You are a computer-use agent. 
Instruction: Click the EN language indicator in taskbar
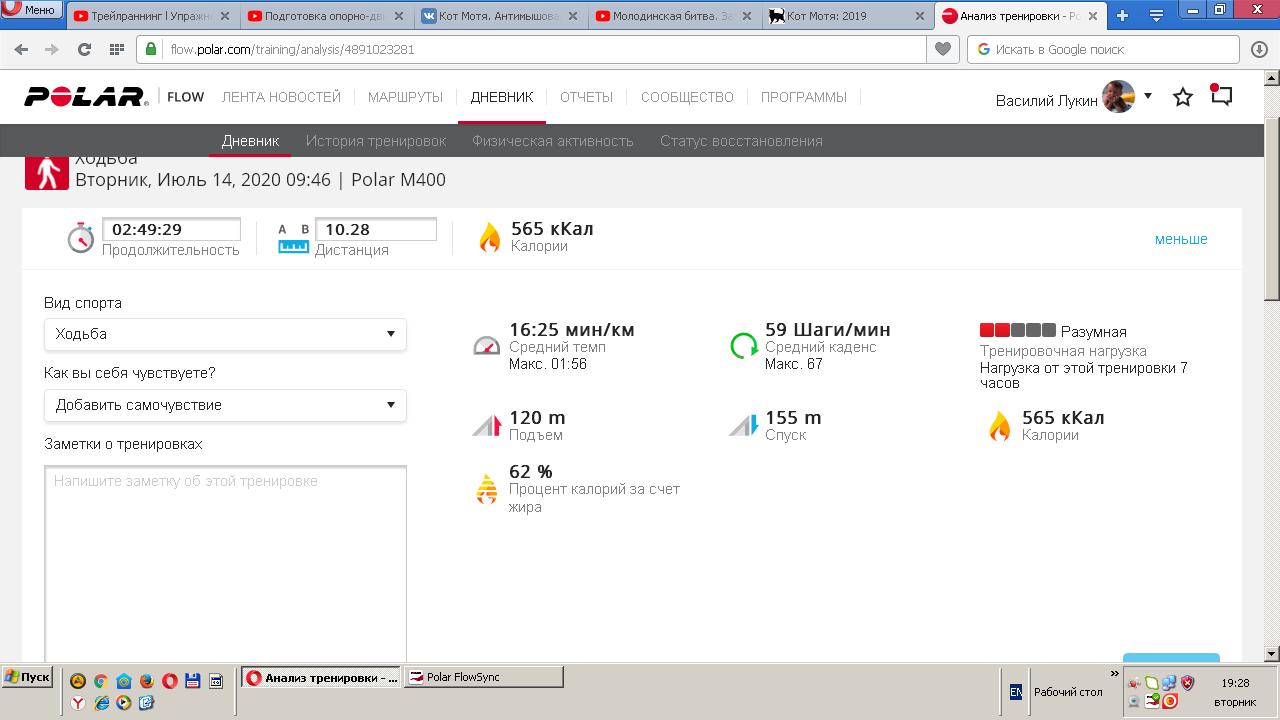1015,692
